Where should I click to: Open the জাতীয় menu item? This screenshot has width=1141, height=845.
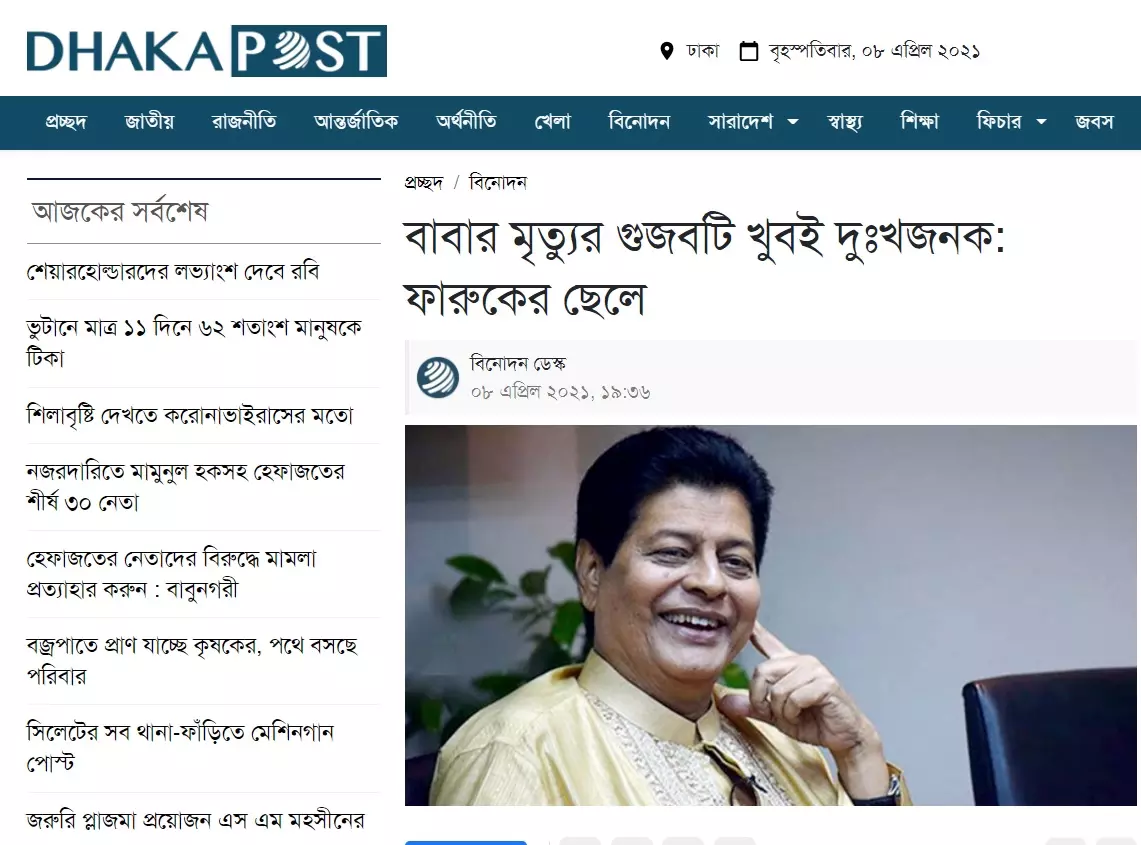[x=149, y=122]
